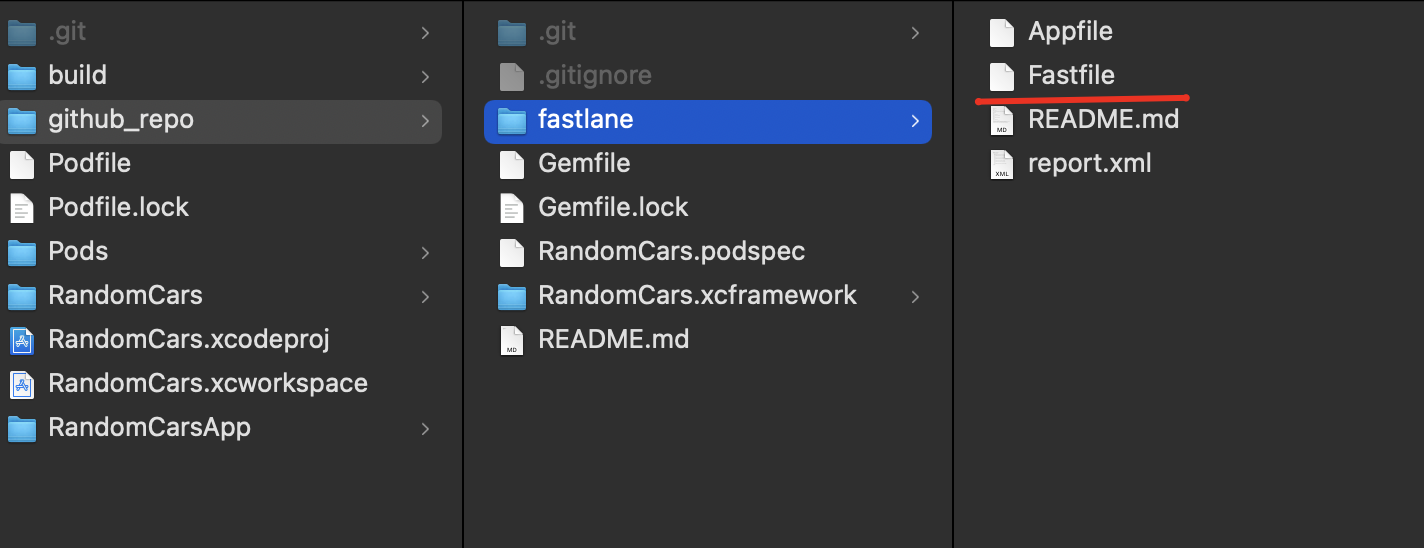This screenshot has width=1424, height=548.
Task: Select the Fastfile document icon
Action: [x=1002, y=75]
